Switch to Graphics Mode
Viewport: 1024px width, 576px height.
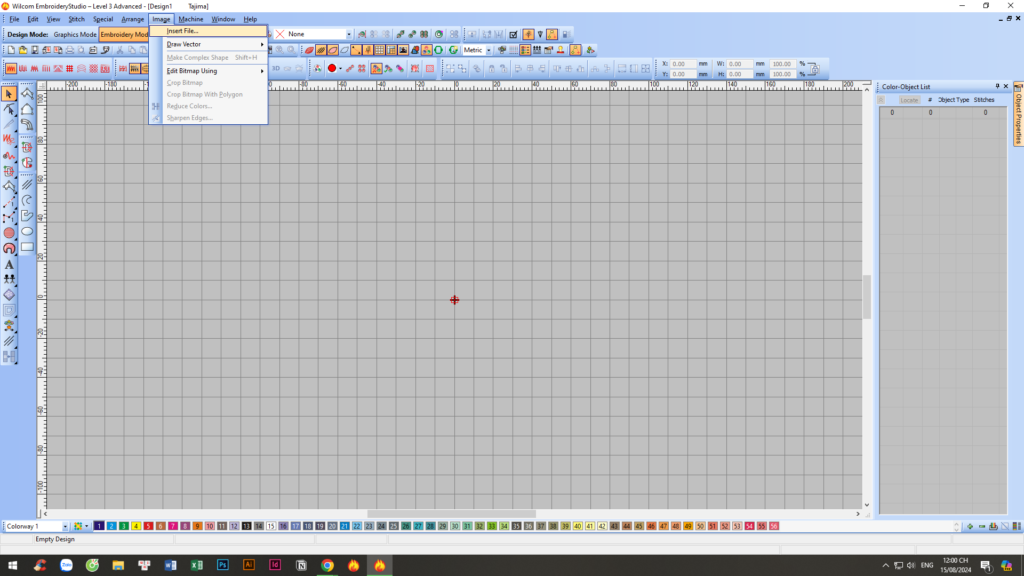click(x=74, y=34)
